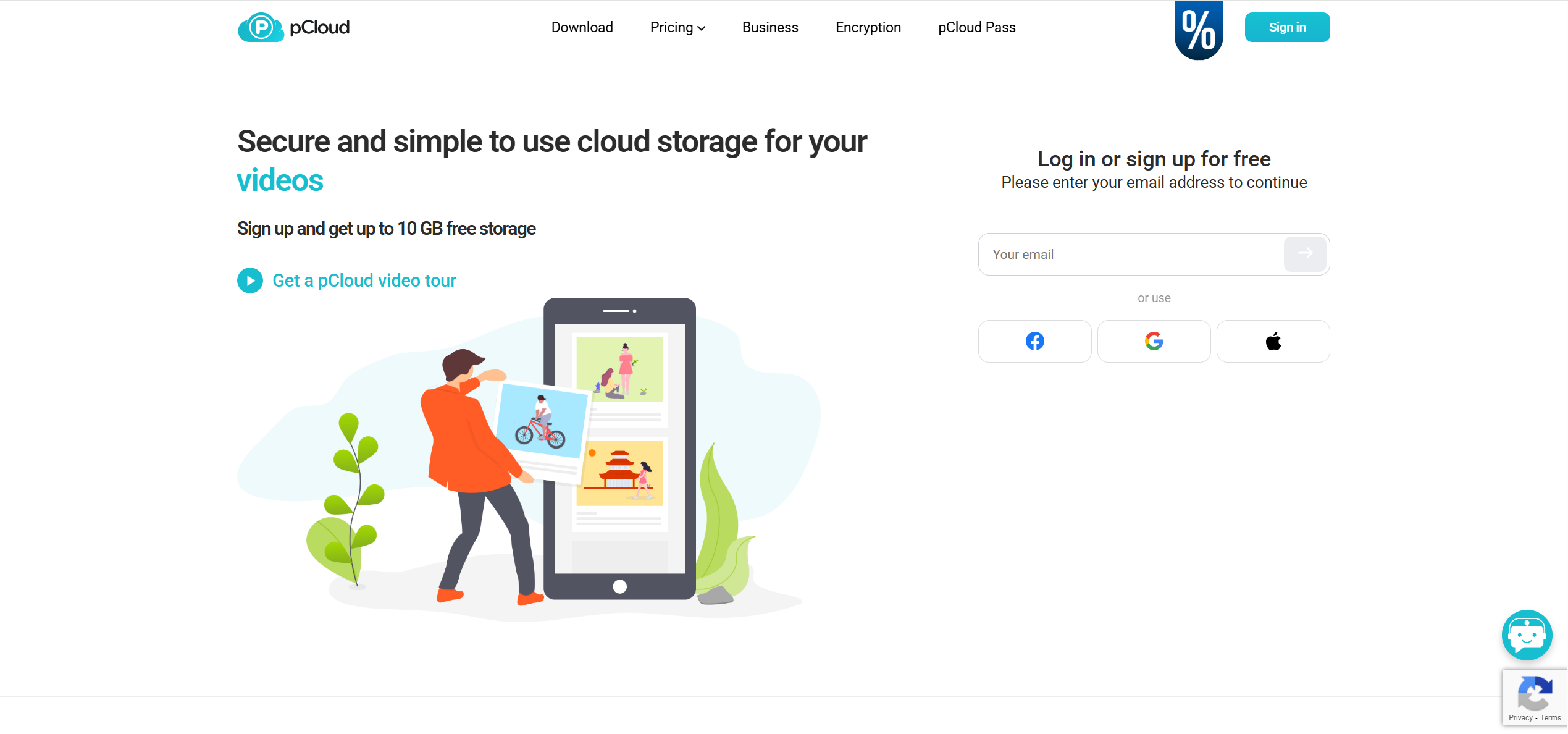Click the 'Log in or sign up for free' heading
Screen dimensions: 1568x734
1154,159
